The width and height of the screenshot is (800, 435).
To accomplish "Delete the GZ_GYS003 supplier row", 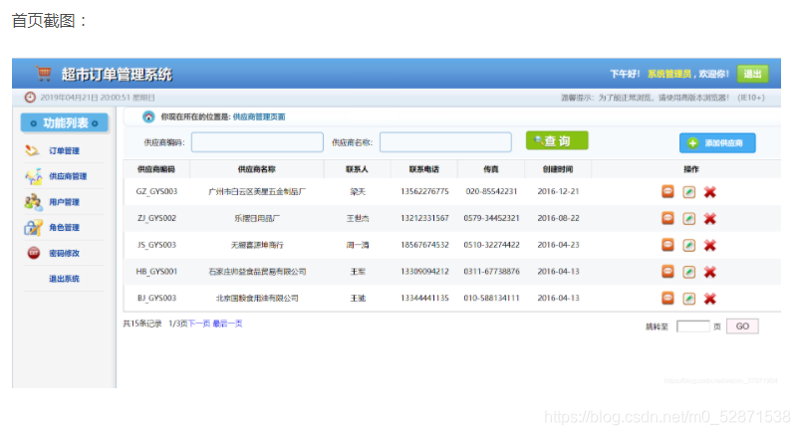I will (710, 192).
